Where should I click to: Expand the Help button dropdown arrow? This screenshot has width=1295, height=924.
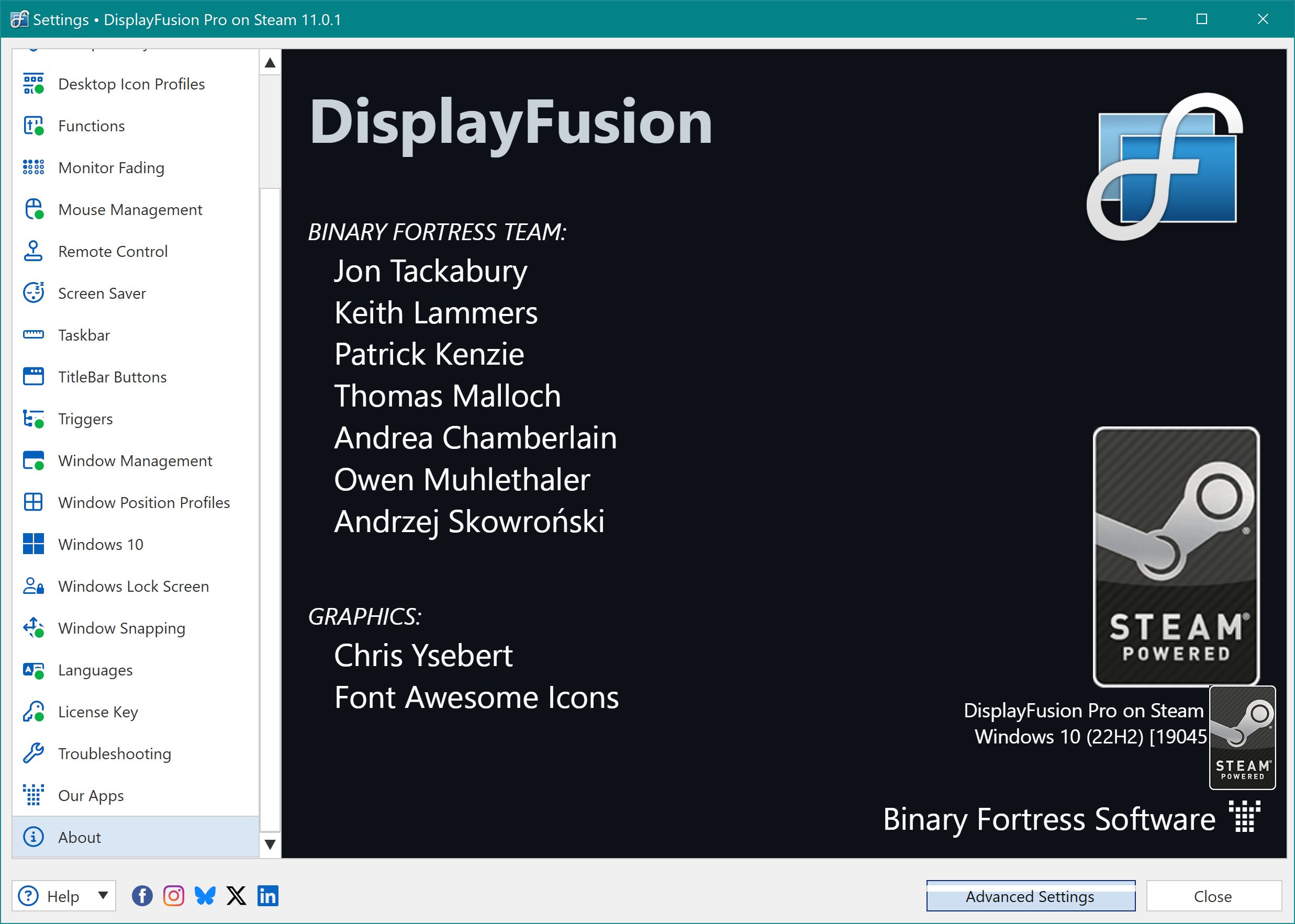point(103,896)
